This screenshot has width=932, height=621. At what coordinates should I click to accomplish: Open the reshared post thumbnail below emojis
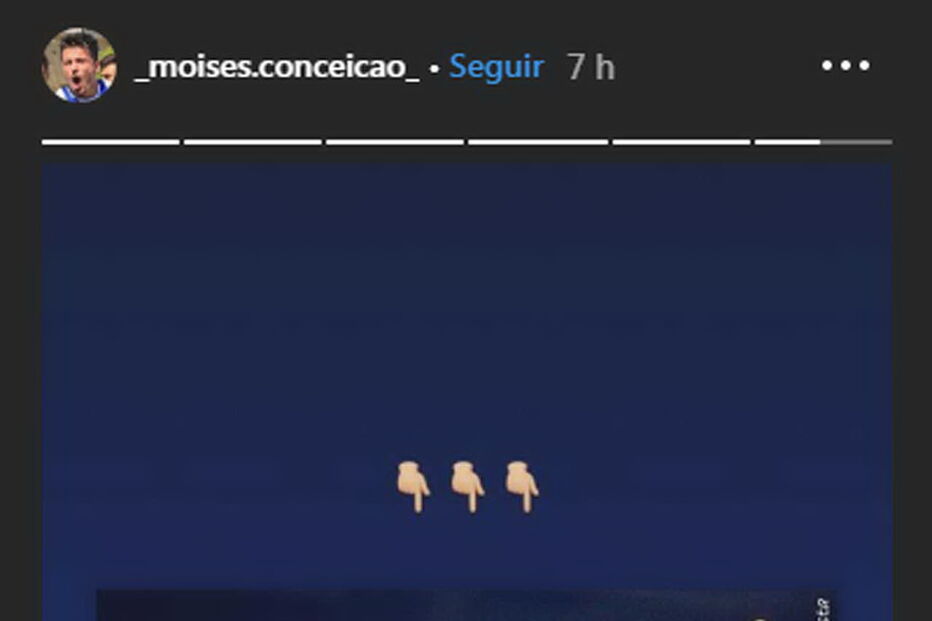tap(467, 605)
